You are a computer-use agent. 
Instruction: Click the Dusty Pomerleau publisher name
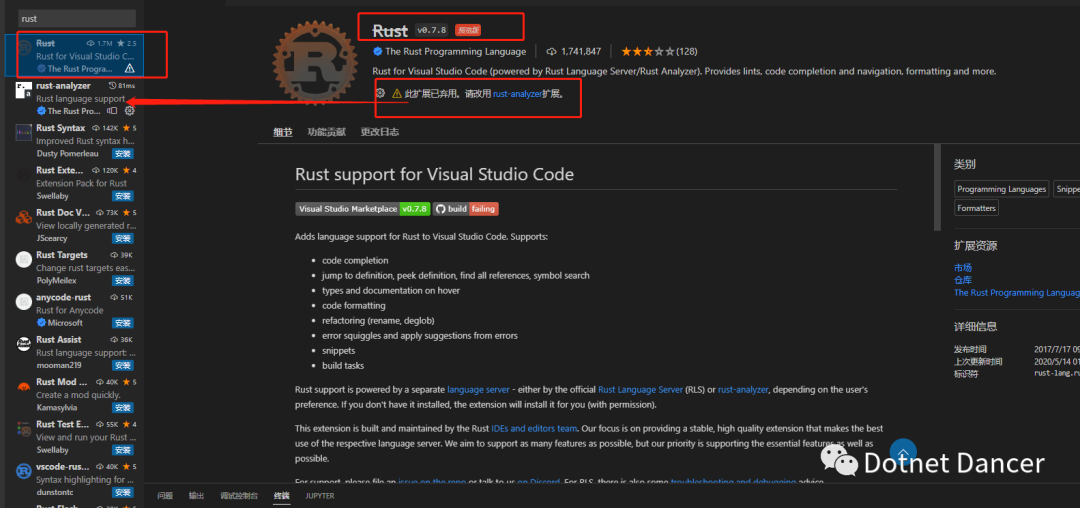coord(68,154)
